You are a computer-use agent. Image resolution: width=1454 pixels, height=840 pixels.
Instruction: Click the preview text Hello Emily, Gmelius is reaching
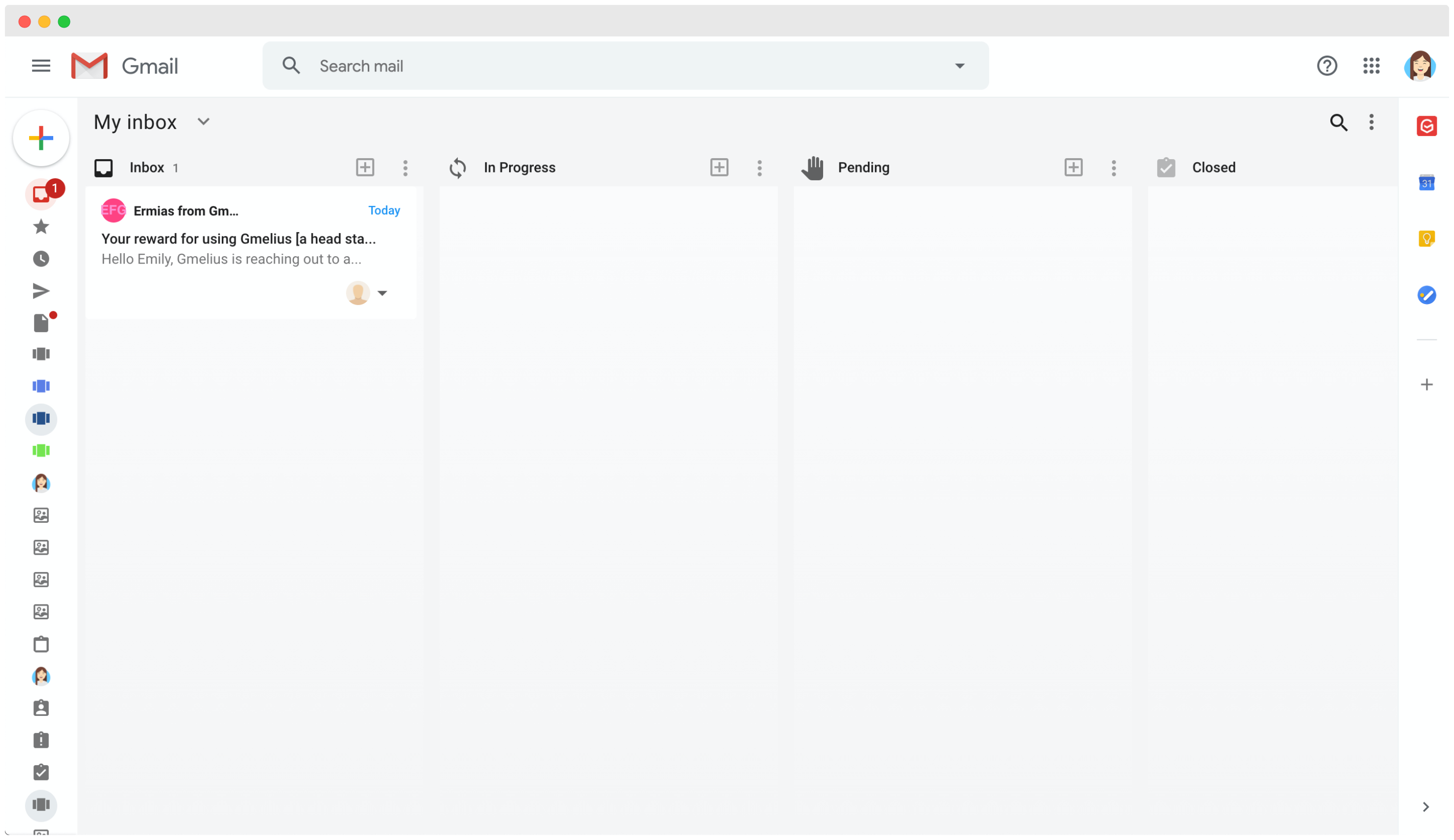pos(231,259)
